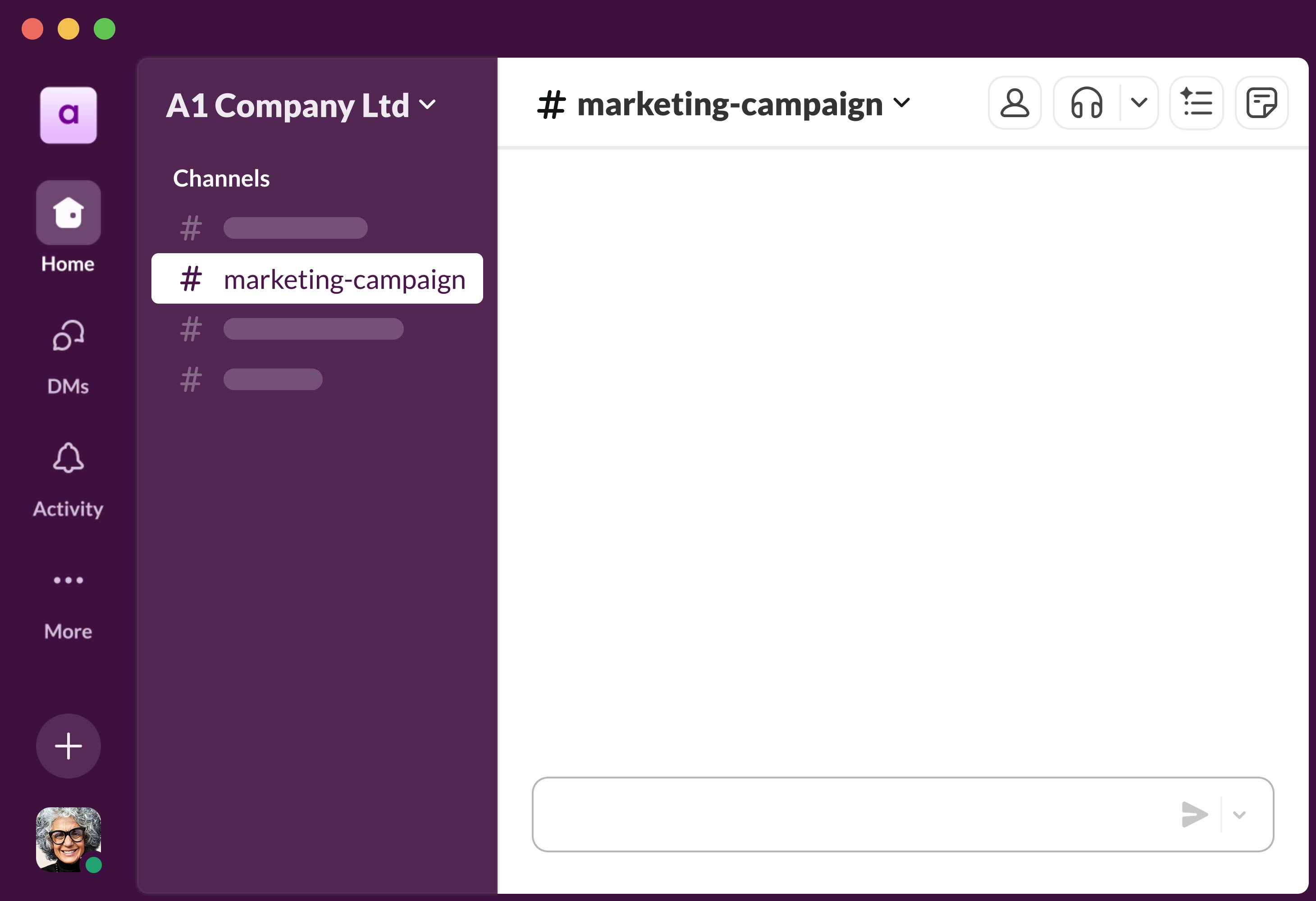Image resolution: width=1316 pixels, height=901 pixels.
Task: Click the Channels section header
Action: tap(221, 177)
